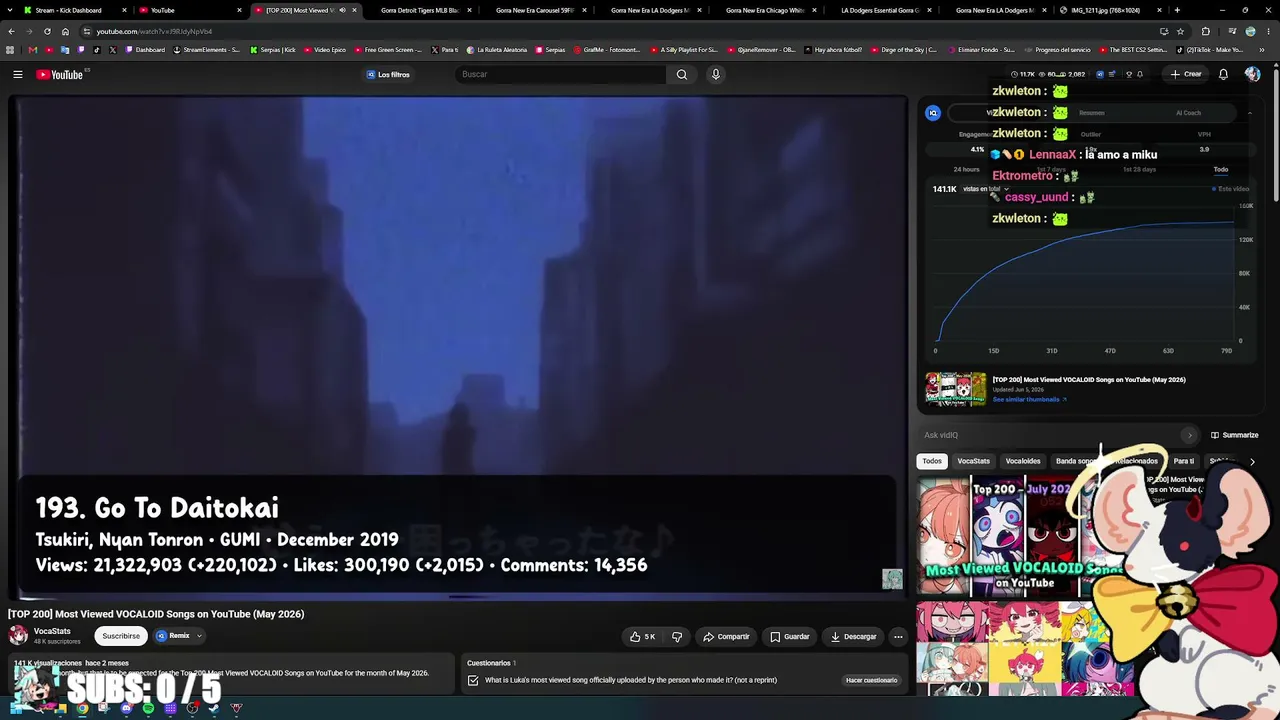
Task: Click the address bar URL
Action: coord(154,31)
